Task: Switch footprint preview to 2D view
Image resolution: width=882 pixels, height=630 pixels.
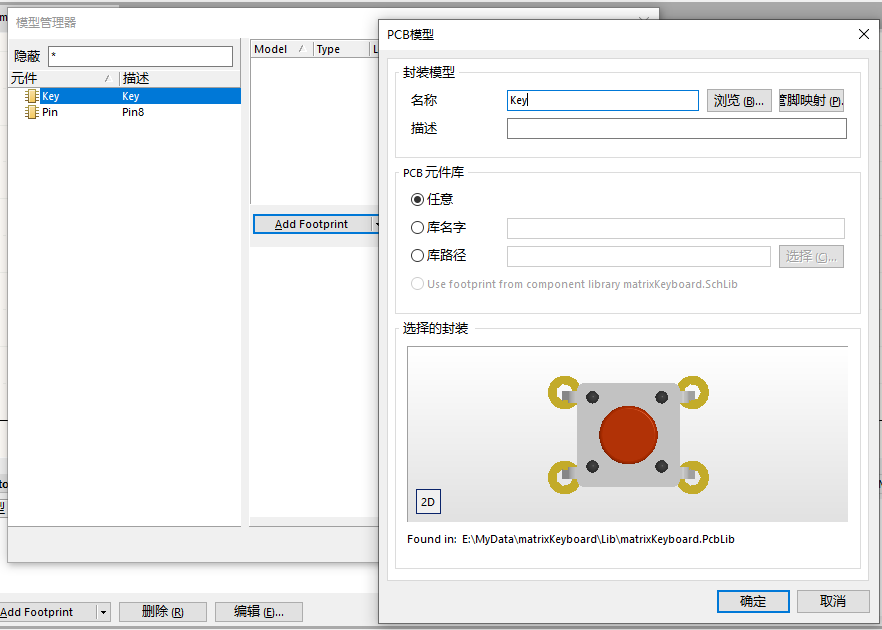Action: pos(427,502)
